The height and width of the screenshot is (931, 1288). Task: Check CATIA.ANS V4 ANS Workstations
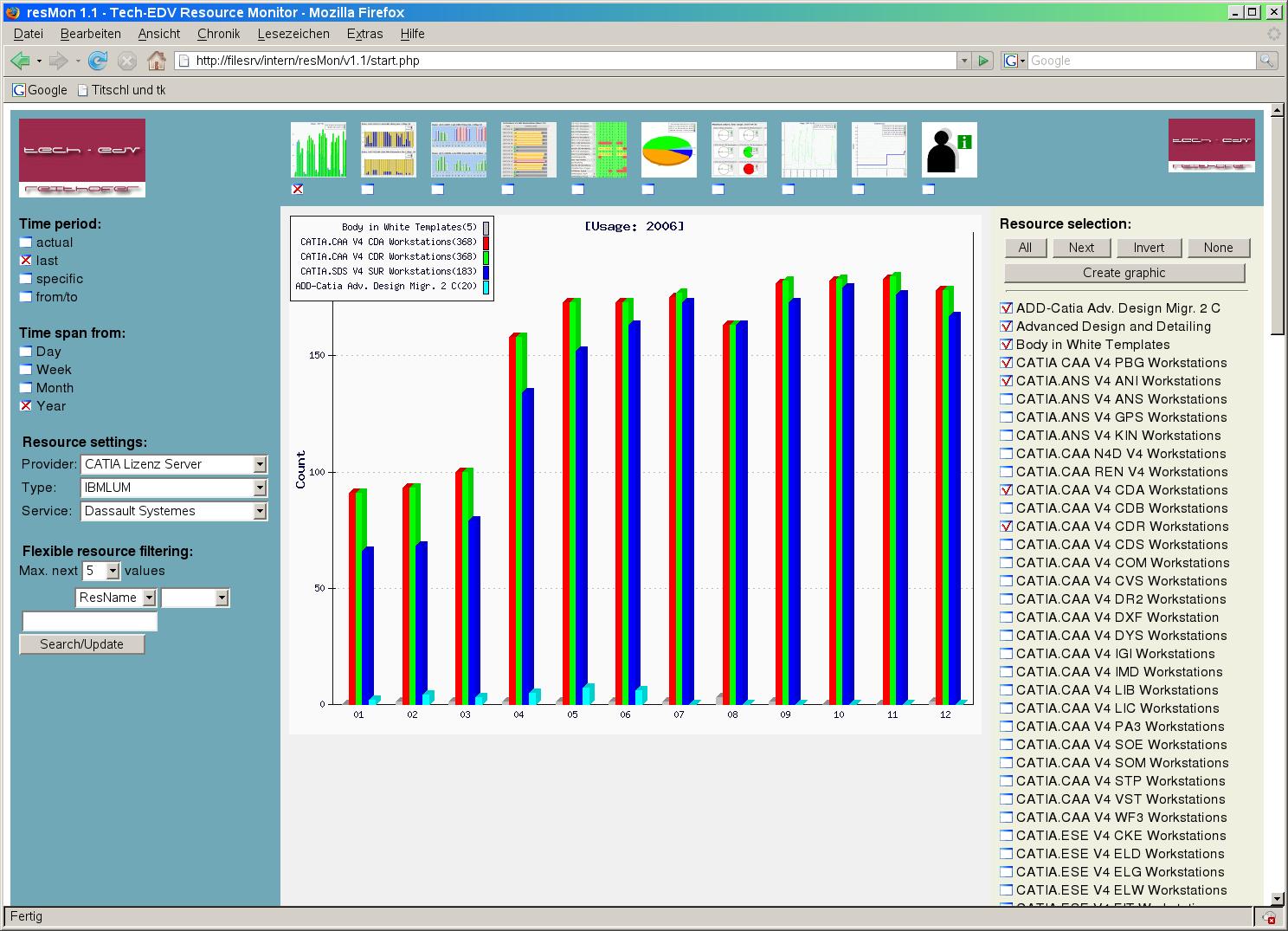pos(1006,399)
